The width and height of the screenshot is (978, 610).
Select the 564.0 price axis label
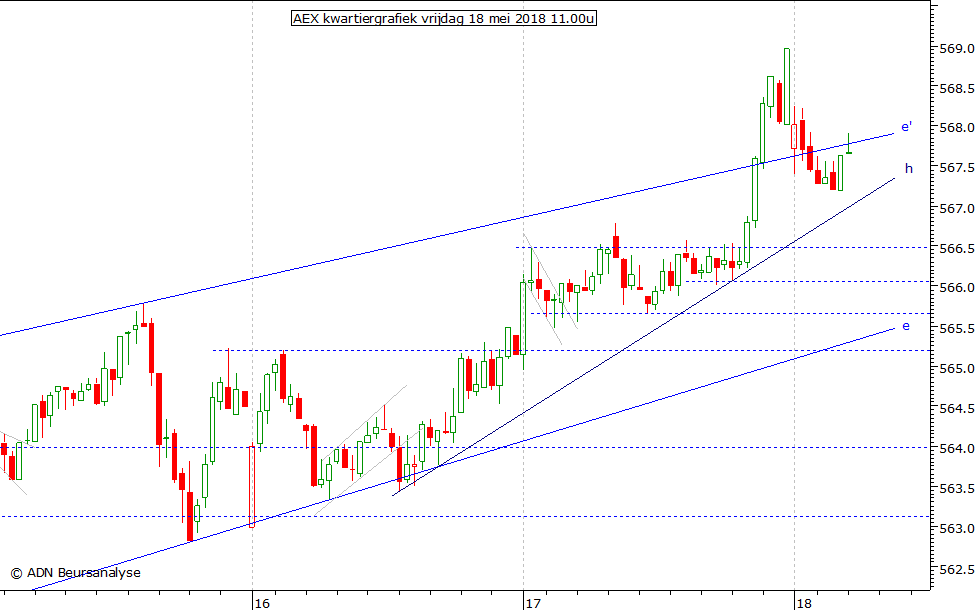956,448
